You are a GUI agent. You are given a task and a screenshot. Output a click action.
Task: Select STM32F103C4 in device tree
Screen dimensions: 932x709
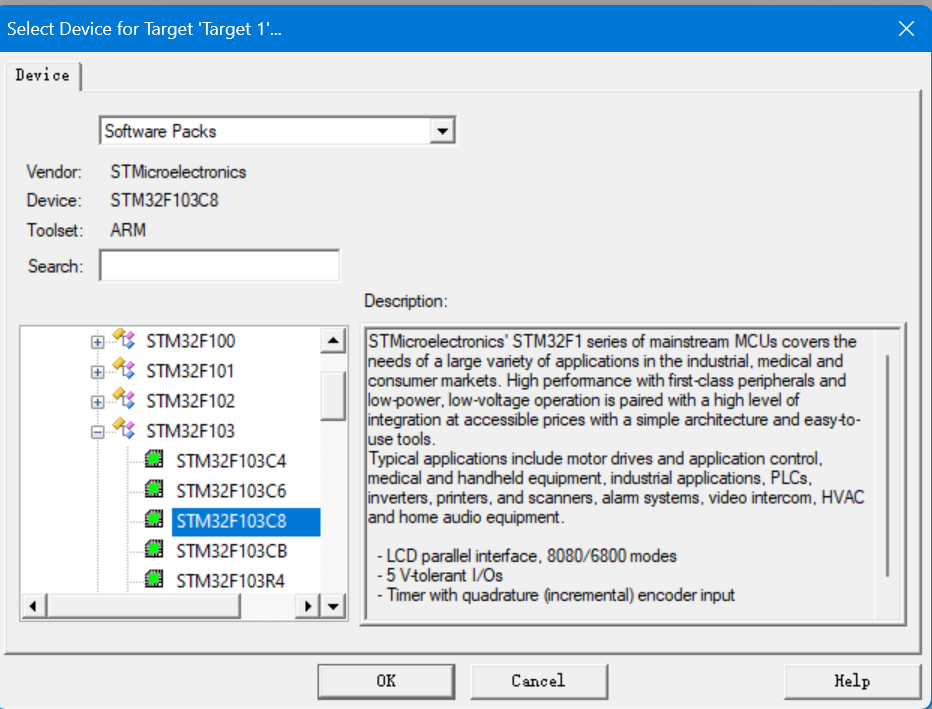coord(231,461)
